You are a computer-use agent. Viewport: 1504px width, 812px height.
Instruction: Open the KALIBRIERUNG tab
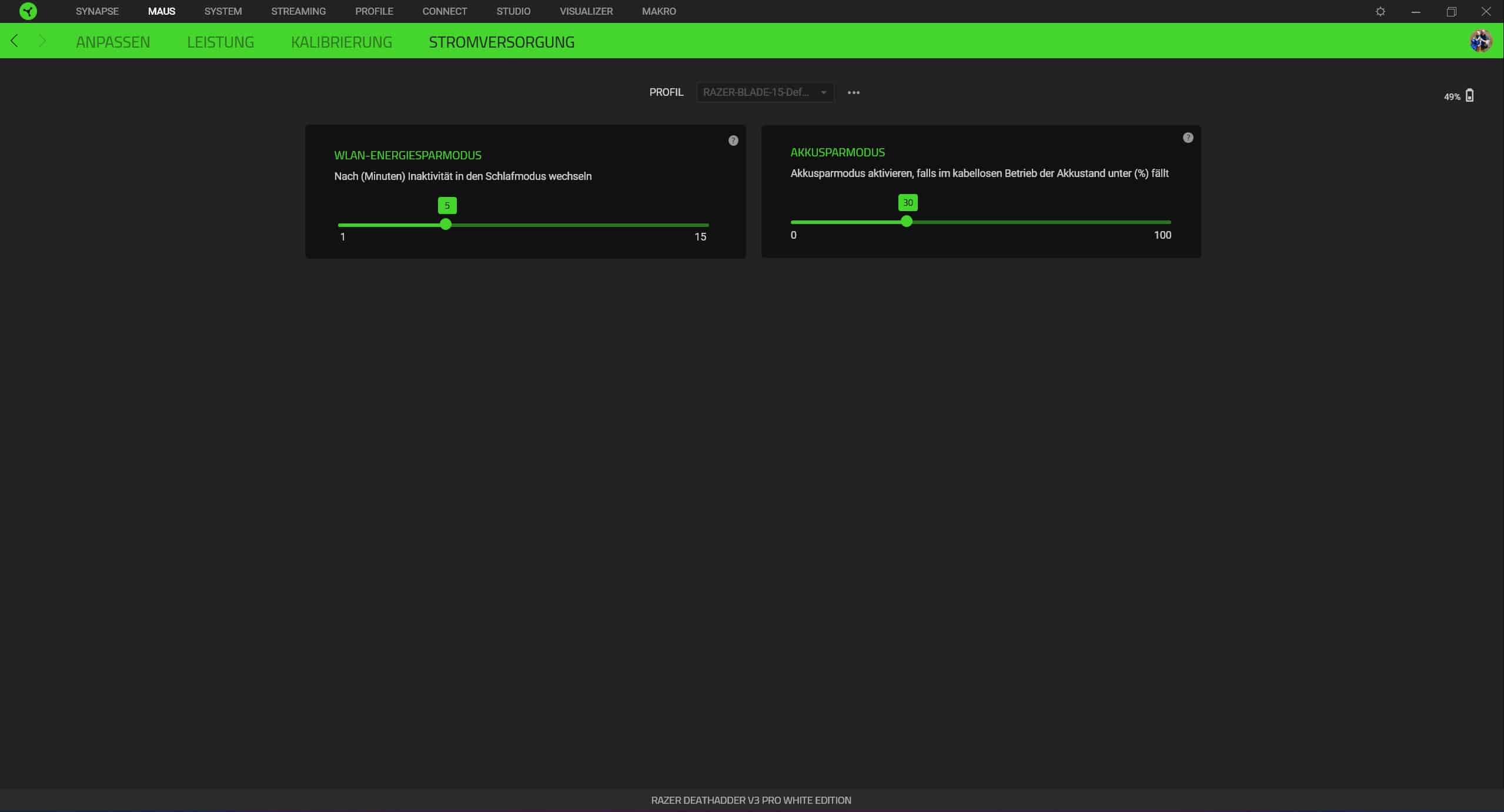pyautogui.click(x=341, y=42)
